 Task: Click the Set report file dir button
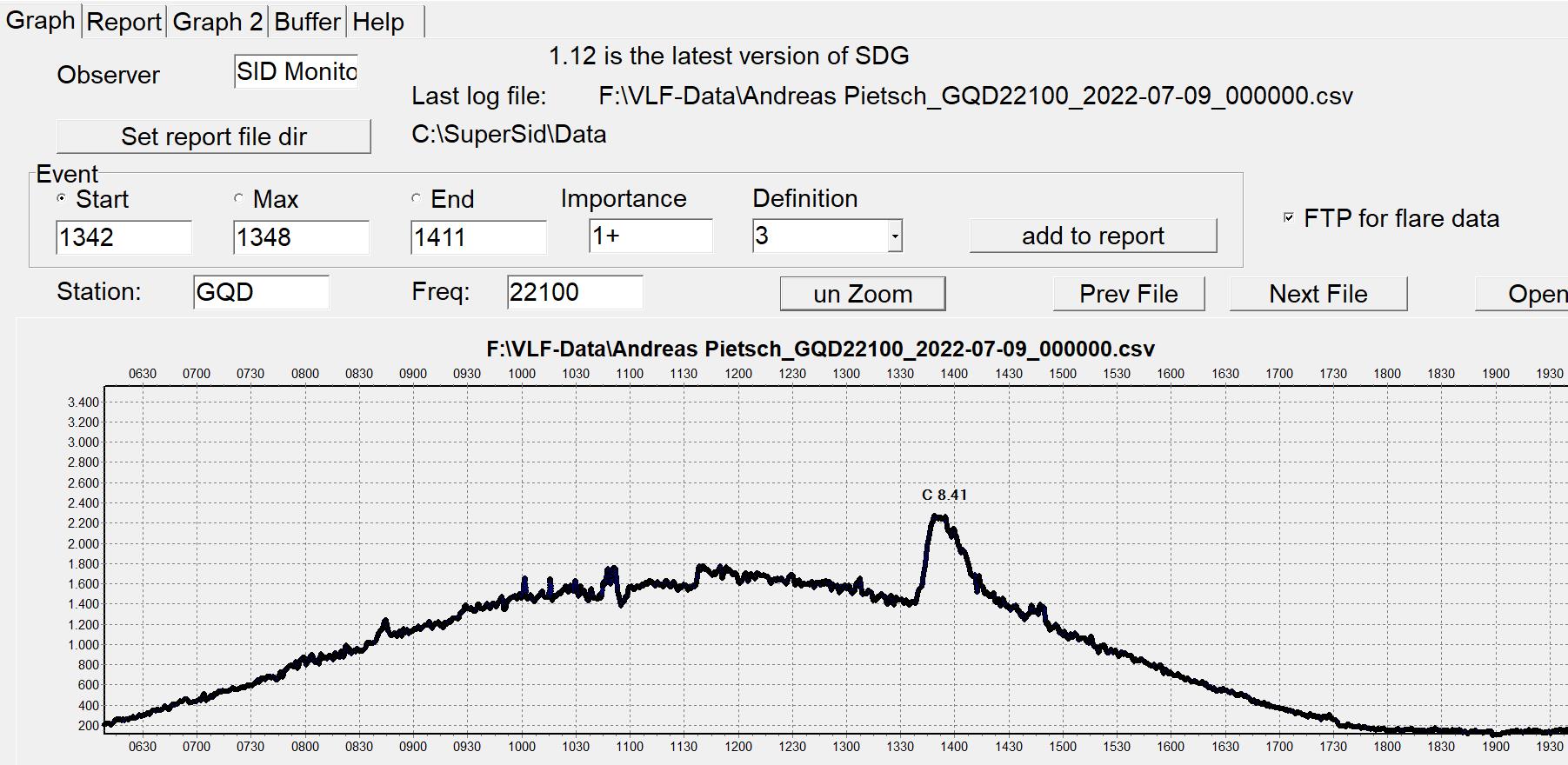214,136
